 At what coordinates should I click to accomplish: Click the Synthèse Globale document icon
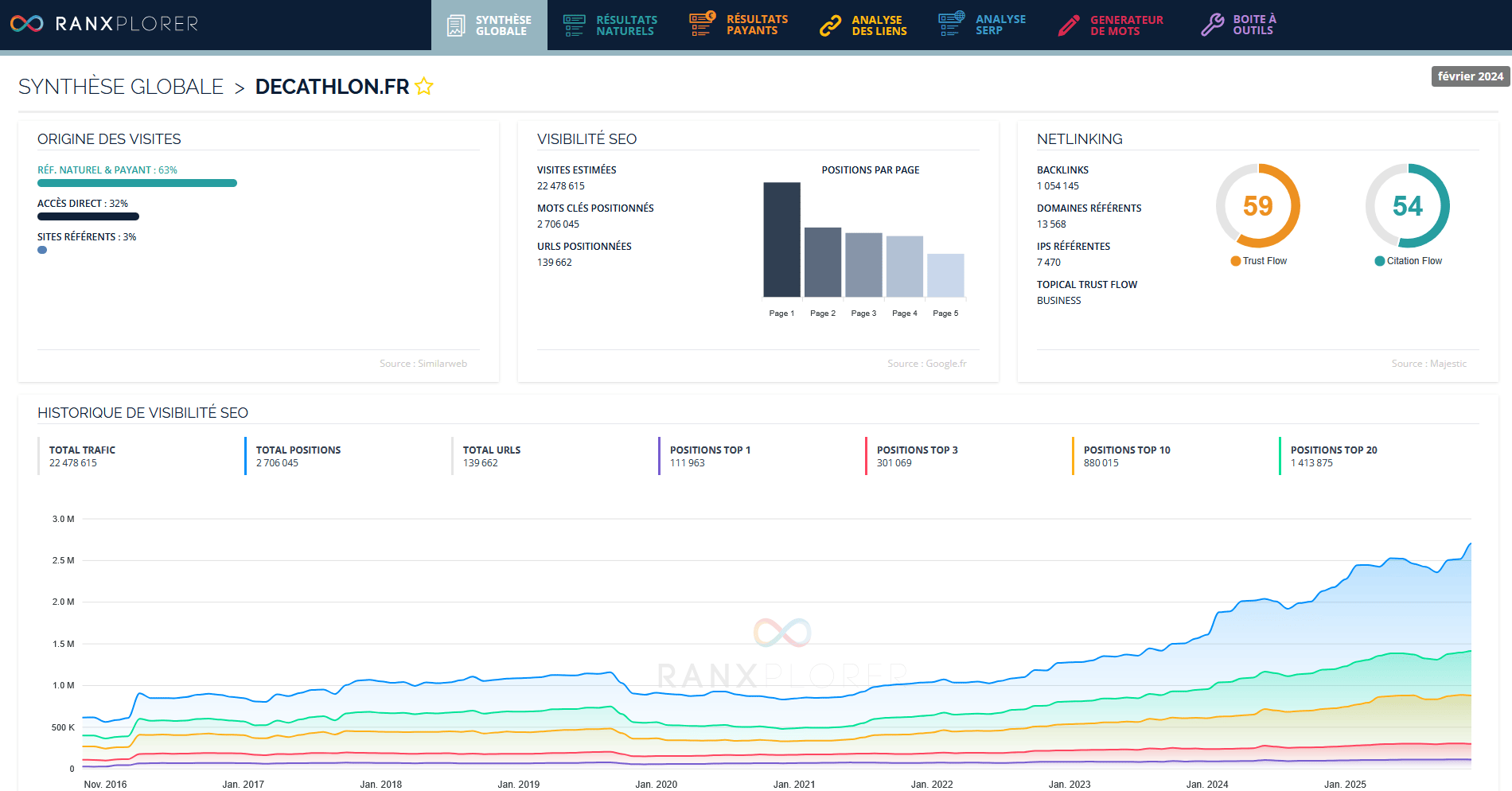455,24
